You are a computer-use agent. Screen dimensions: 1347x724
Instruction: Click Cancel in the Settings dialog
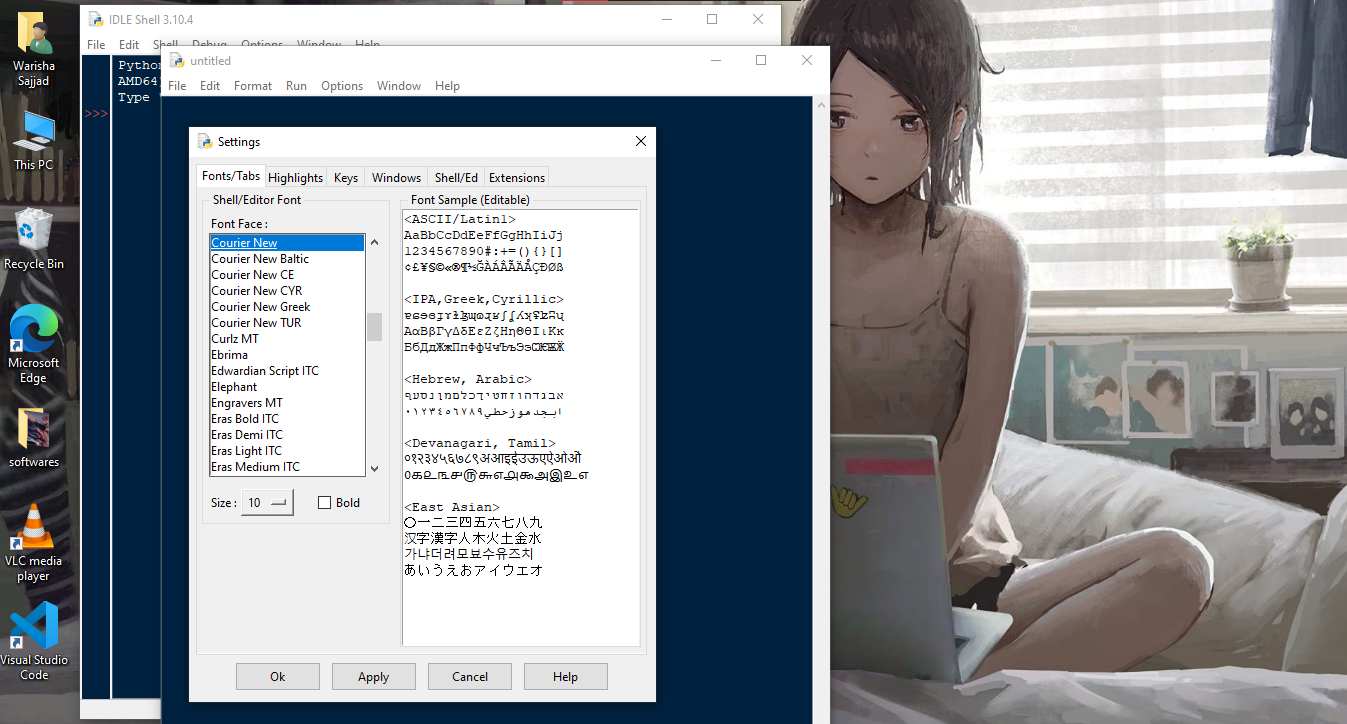(x=470, y=677)
